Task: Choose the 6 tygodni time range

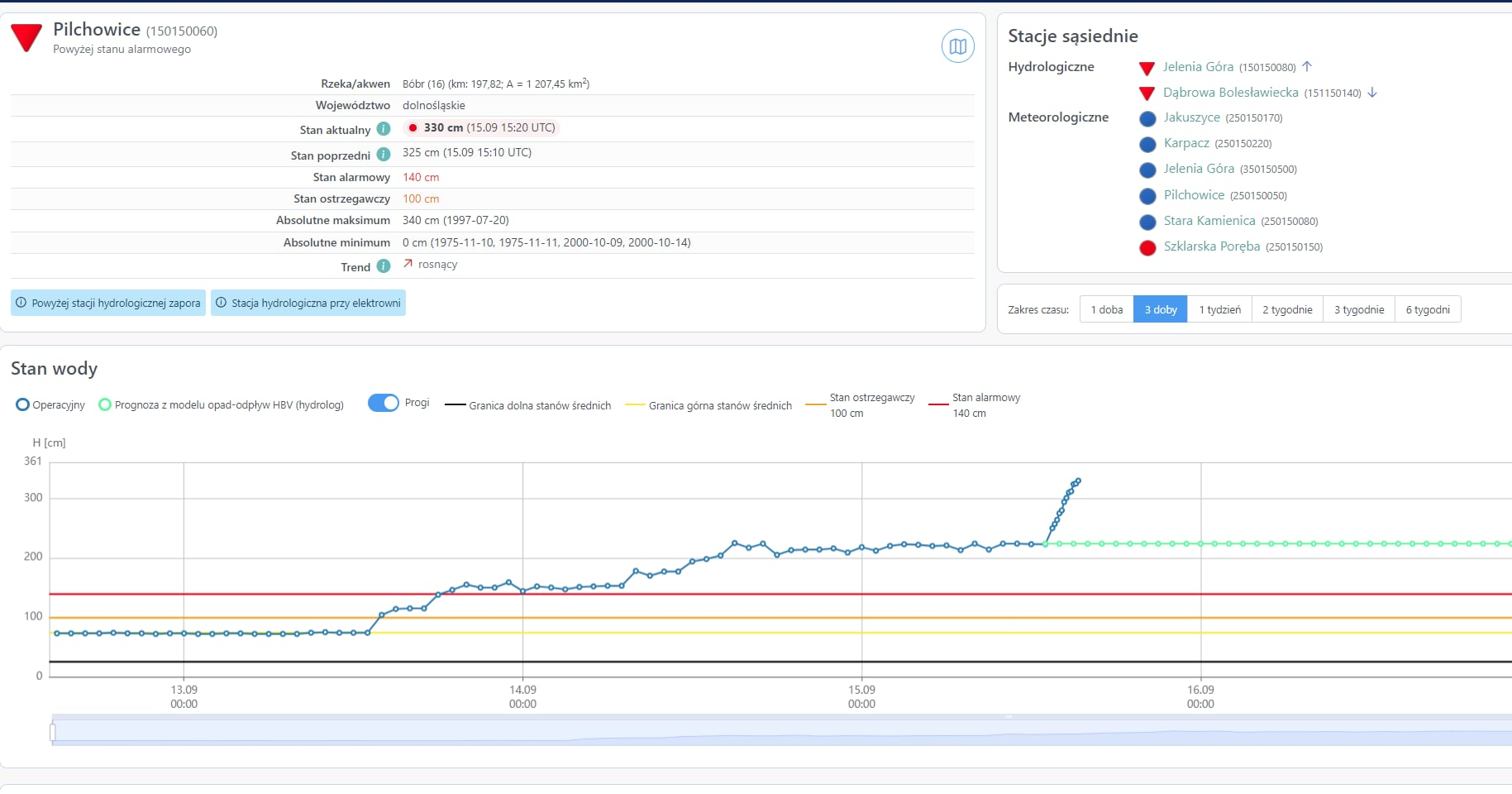Action: (1428, 309)
